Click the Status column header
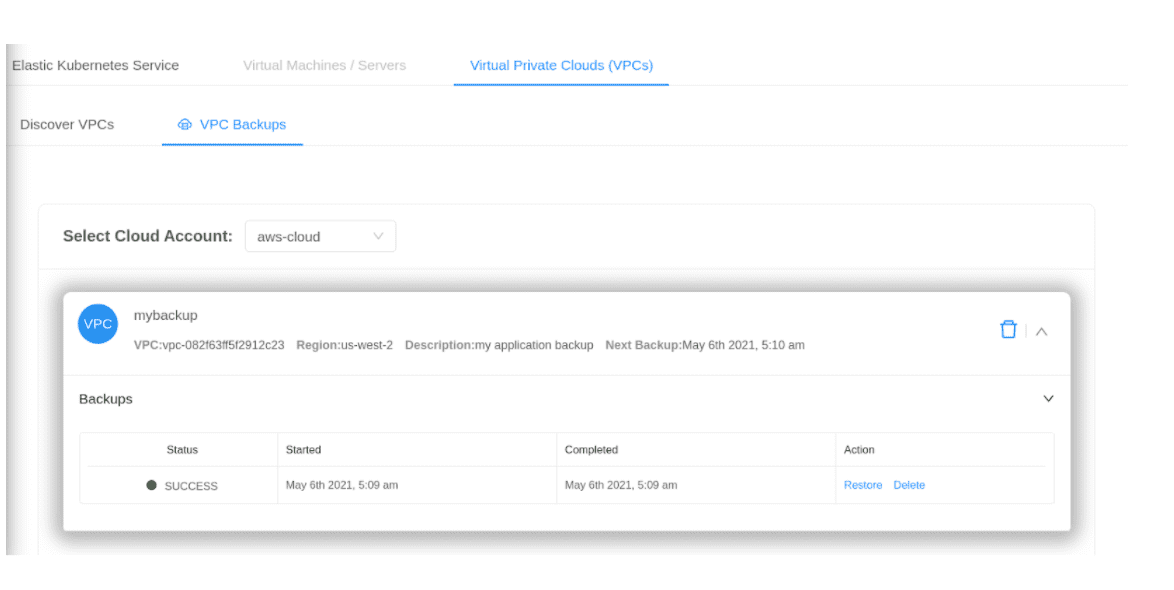 (182, 450)
